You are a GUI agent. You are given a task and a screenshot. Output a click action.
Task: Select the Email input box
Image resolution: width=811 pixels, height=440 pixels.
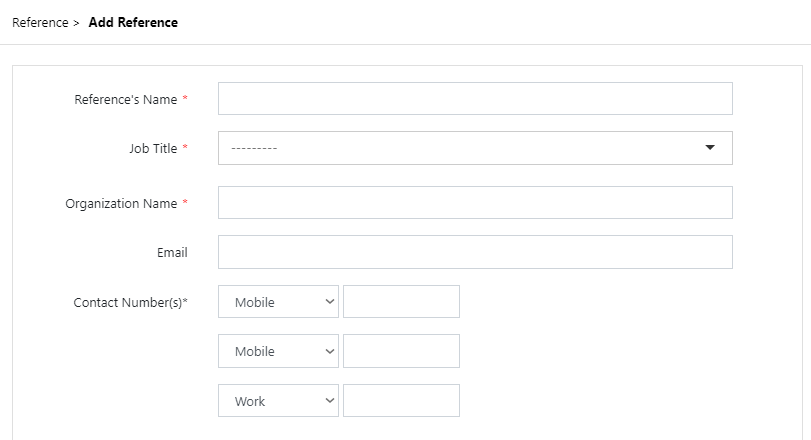click(x=475, y=252)
